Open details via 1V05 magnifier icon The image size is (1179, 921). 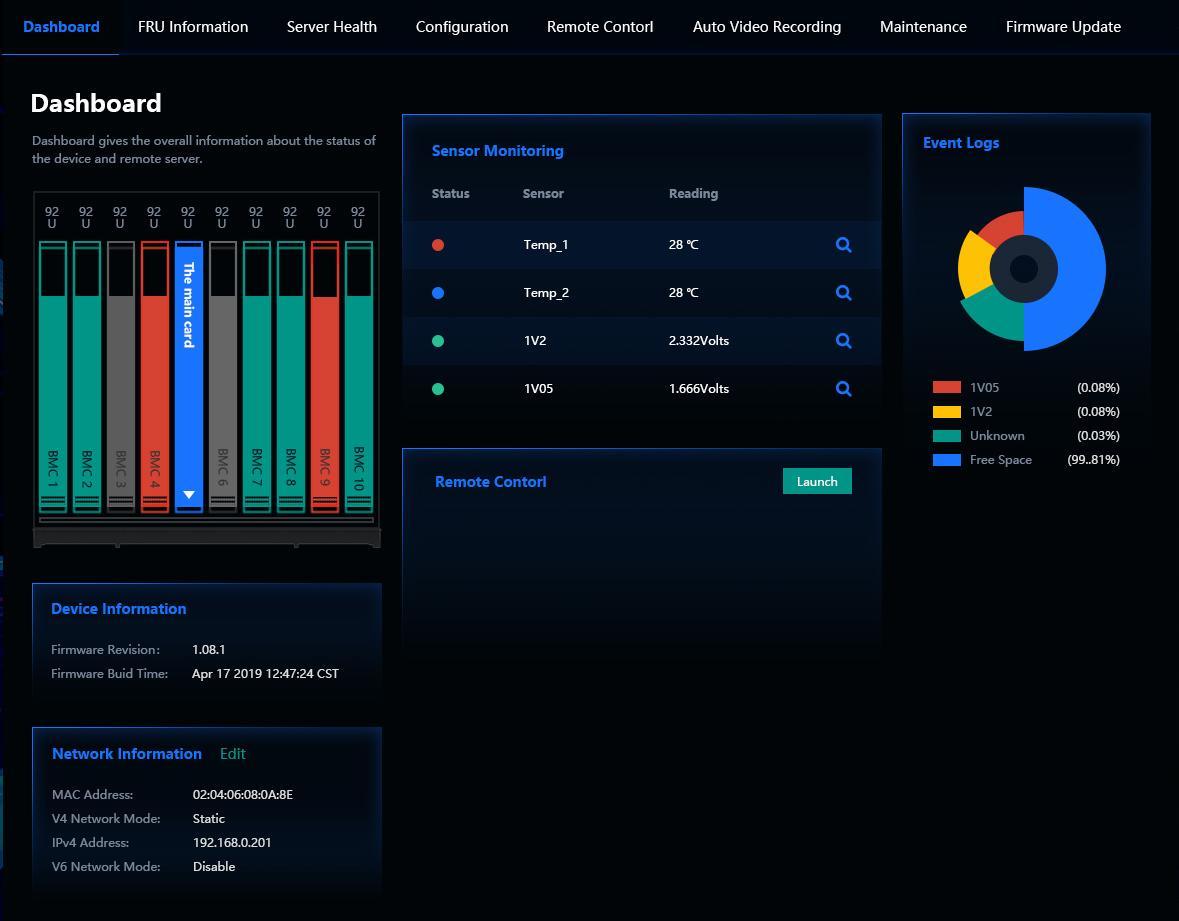click(843, 389)
